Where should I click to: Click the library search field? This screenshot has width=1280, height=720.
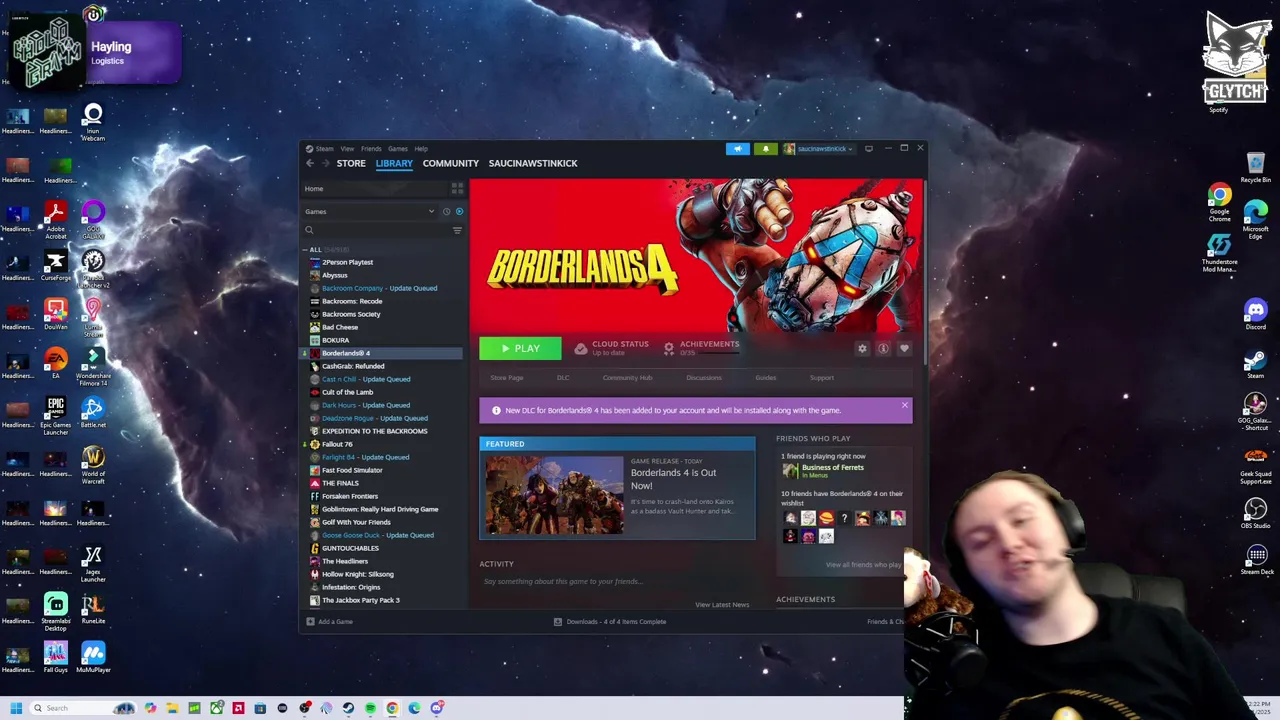pyautogui.click(x=377, y=230)
